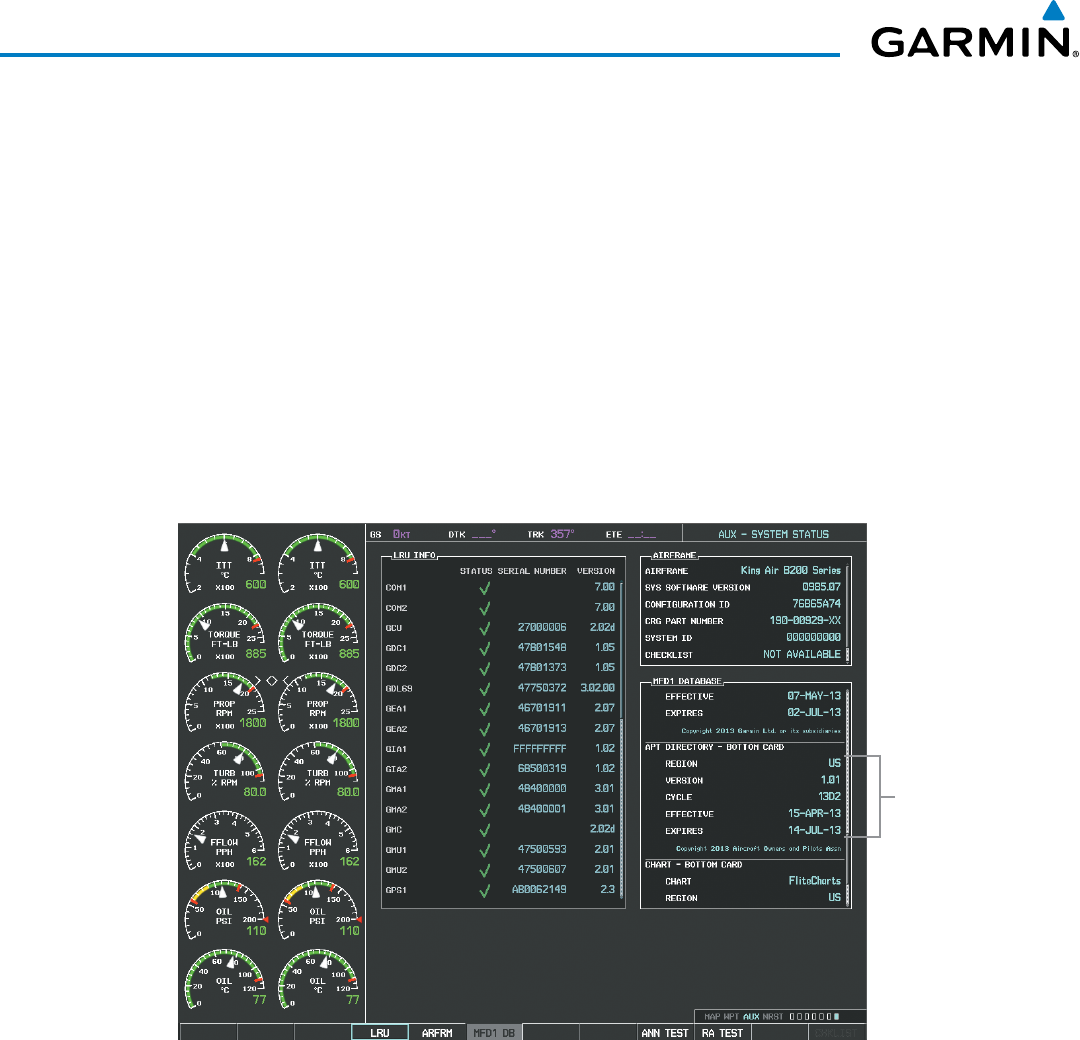Click the green status checkmark for GEA2

click(x=485, y=729)
